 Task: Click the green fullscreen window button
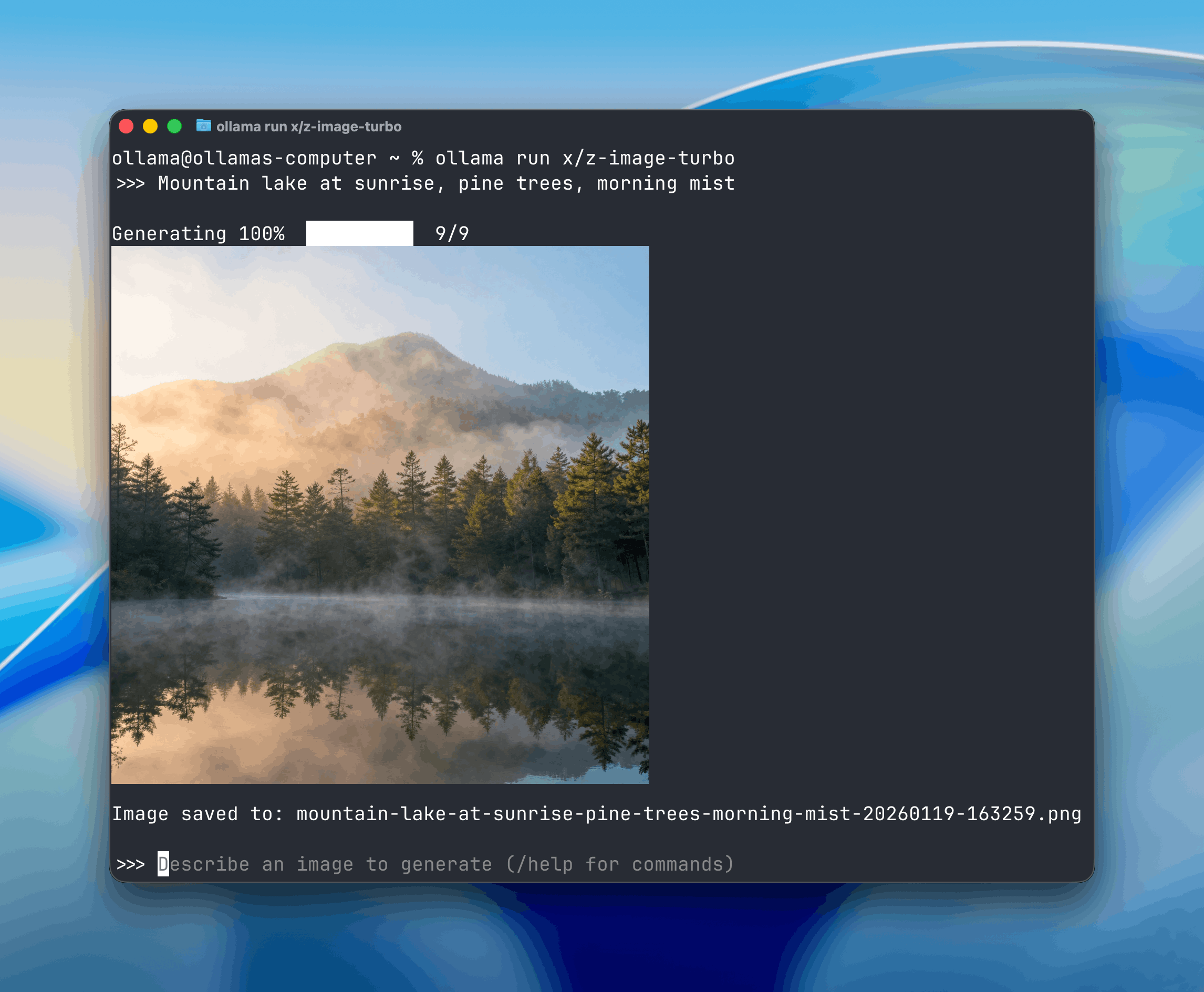(174, 126)
